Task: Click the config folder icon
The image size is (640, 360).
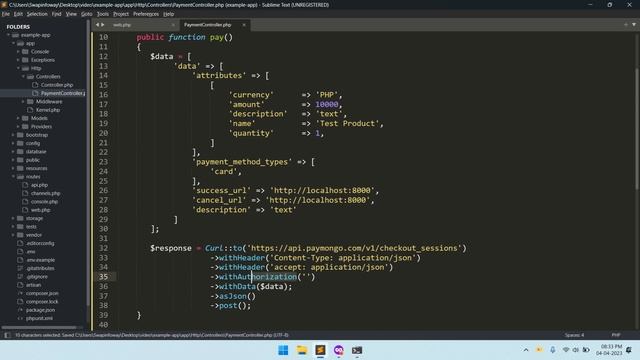Action: [x=20, y=143]
